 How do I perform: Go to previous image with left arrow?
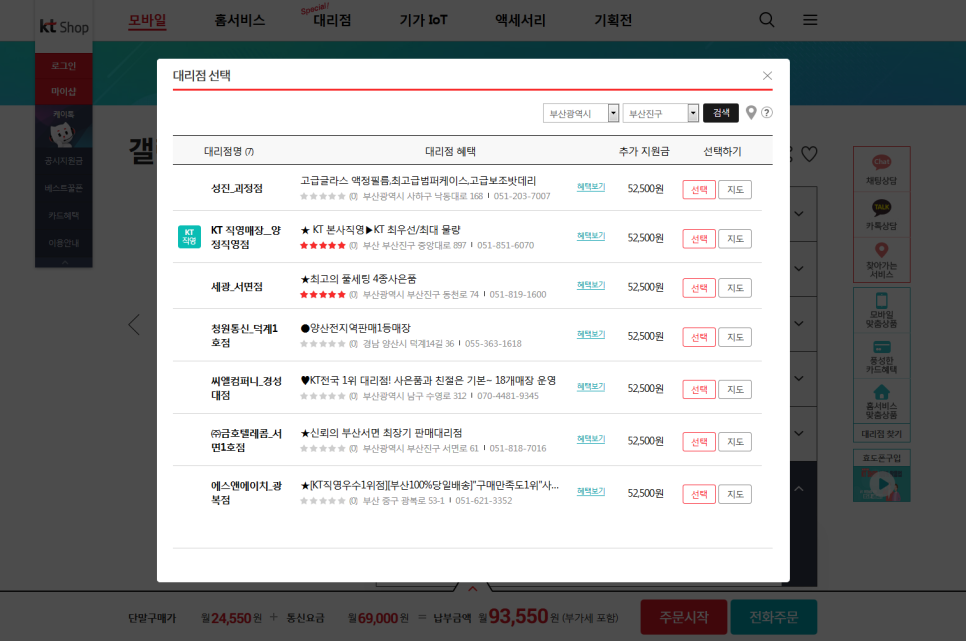[x=134, y=324]
